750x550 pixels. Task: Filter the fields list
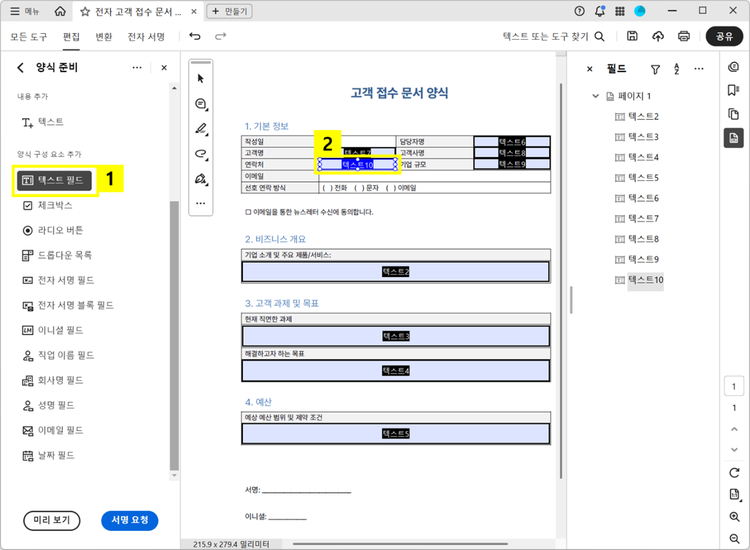tap(655, 69)
